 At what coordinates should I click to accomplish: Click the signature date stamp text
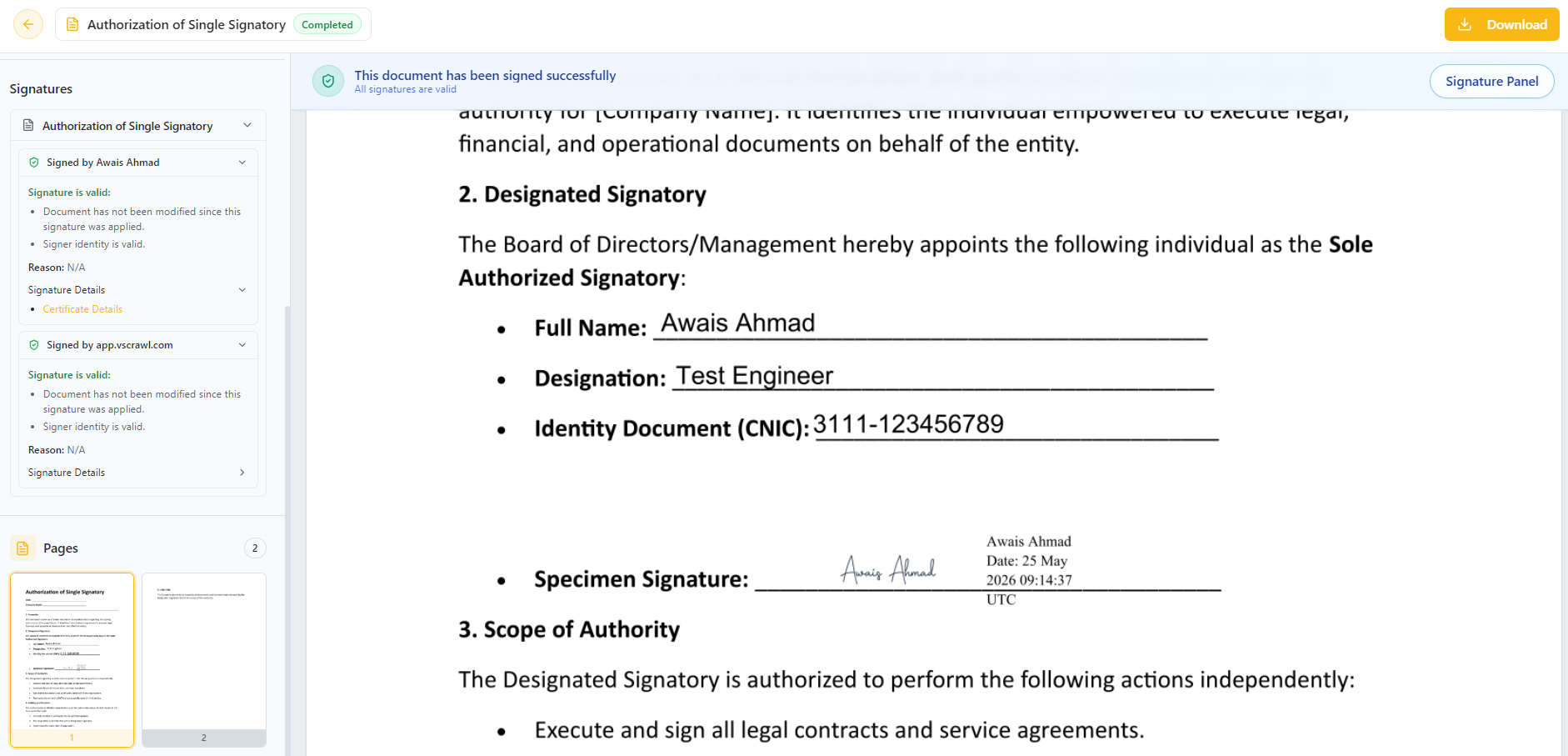pyautogui.click(x=1029, y=570)
